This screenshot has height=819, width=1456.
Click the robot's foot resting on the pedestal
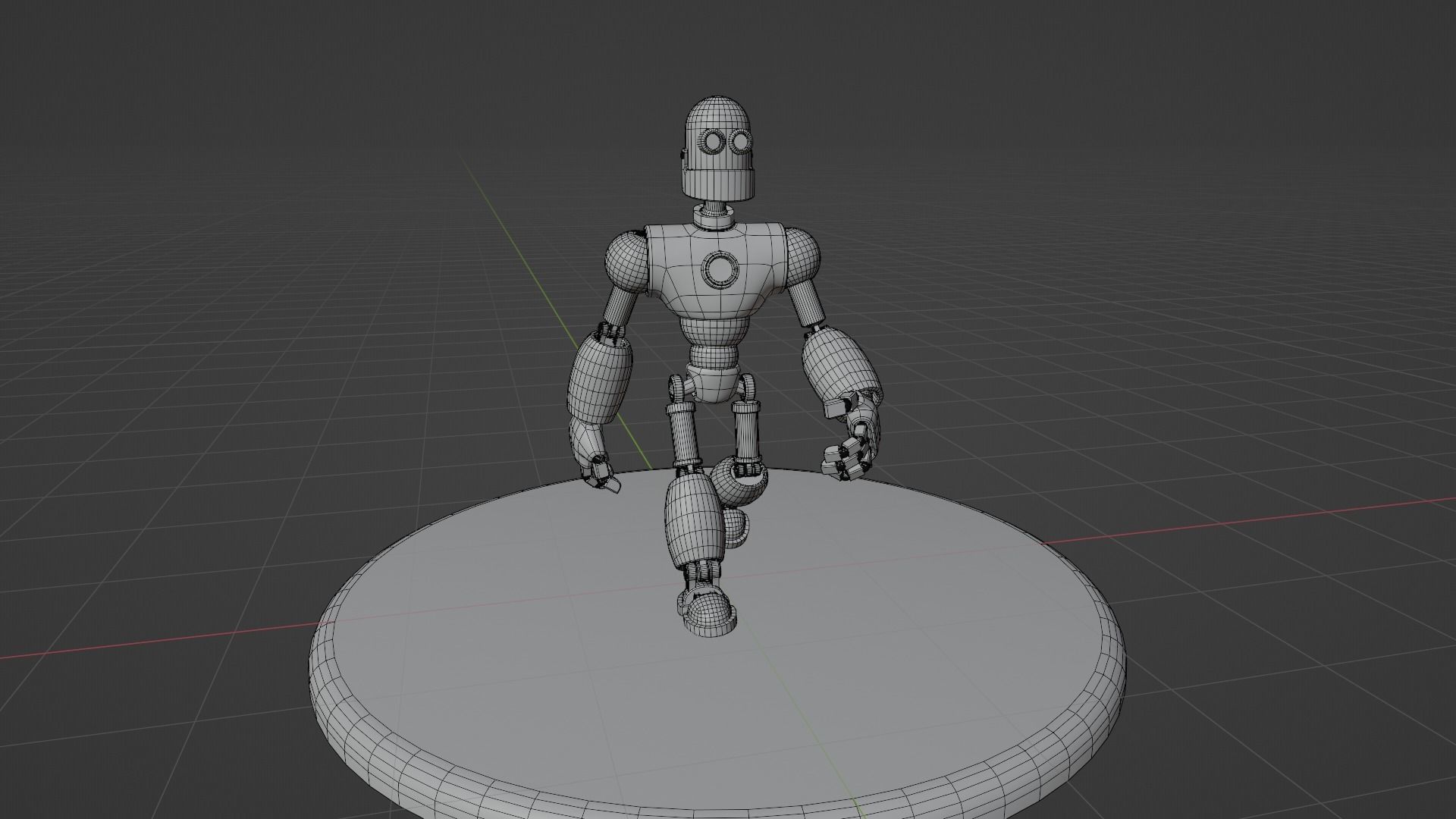click(x=708, y=610)
